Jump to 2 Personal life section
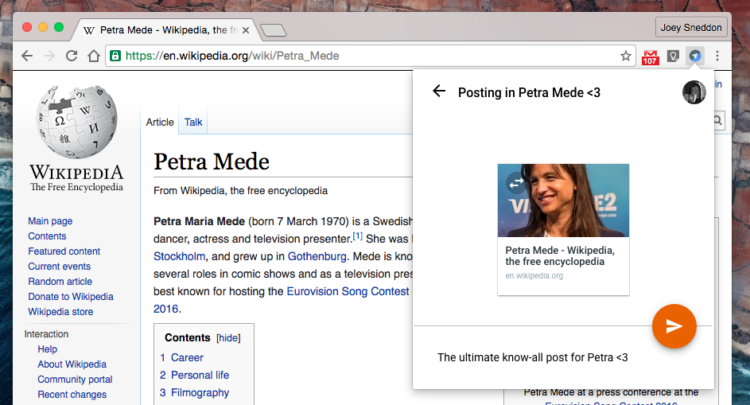The image size is (750, 405). click(x=194, y=375)
